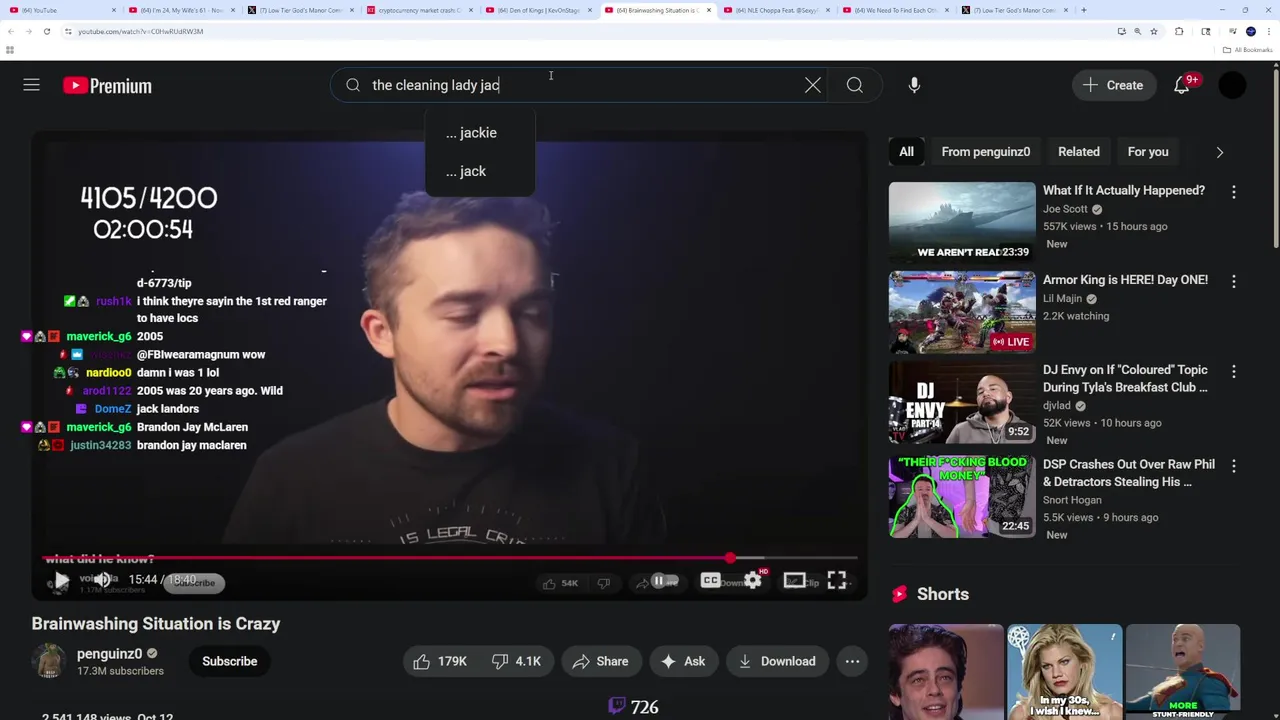This screenshot has width=1280, height=720.
Task: Open options for 'DSP Crashes Out' video
Action: click(1233, 466)
